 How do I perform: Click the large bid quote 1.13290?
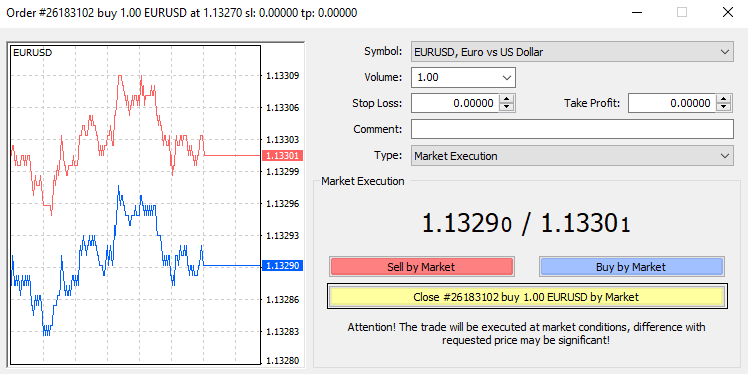click(467, 223)
